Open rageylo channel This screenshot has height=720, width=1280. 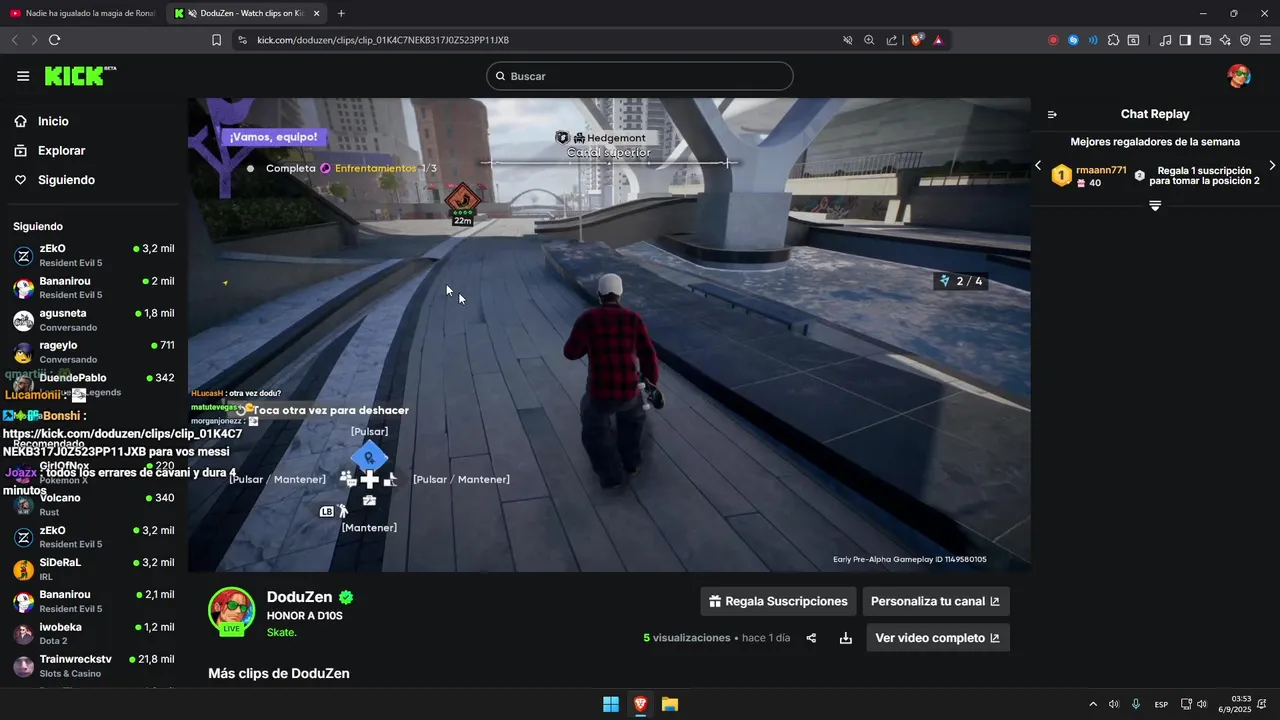pyautogui.click(x=94, y=352)
